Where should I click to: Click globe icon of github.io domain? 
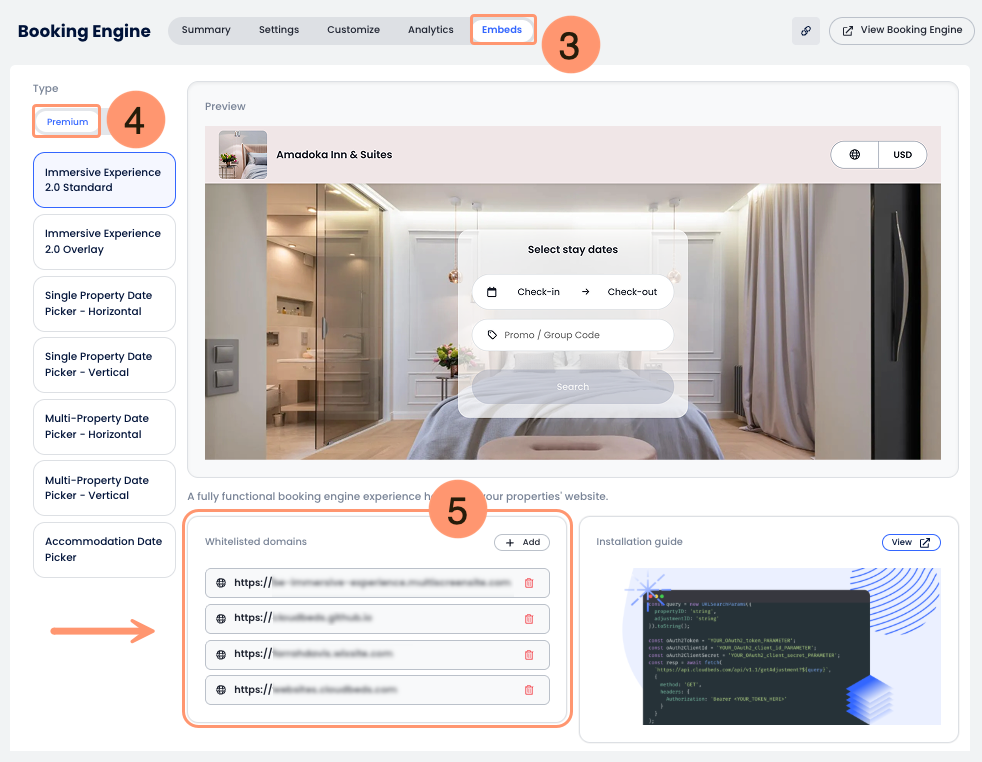pos(220,619)
